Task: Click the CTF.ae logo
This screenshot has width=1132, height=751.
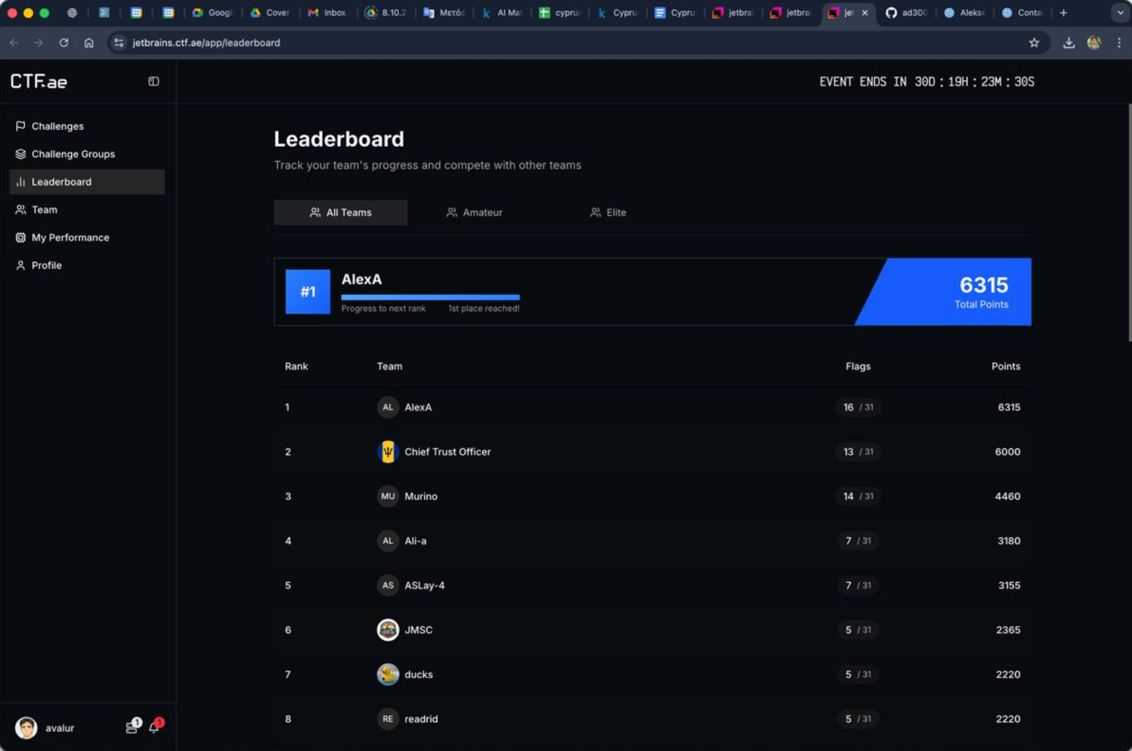Action: click(39, 82)
